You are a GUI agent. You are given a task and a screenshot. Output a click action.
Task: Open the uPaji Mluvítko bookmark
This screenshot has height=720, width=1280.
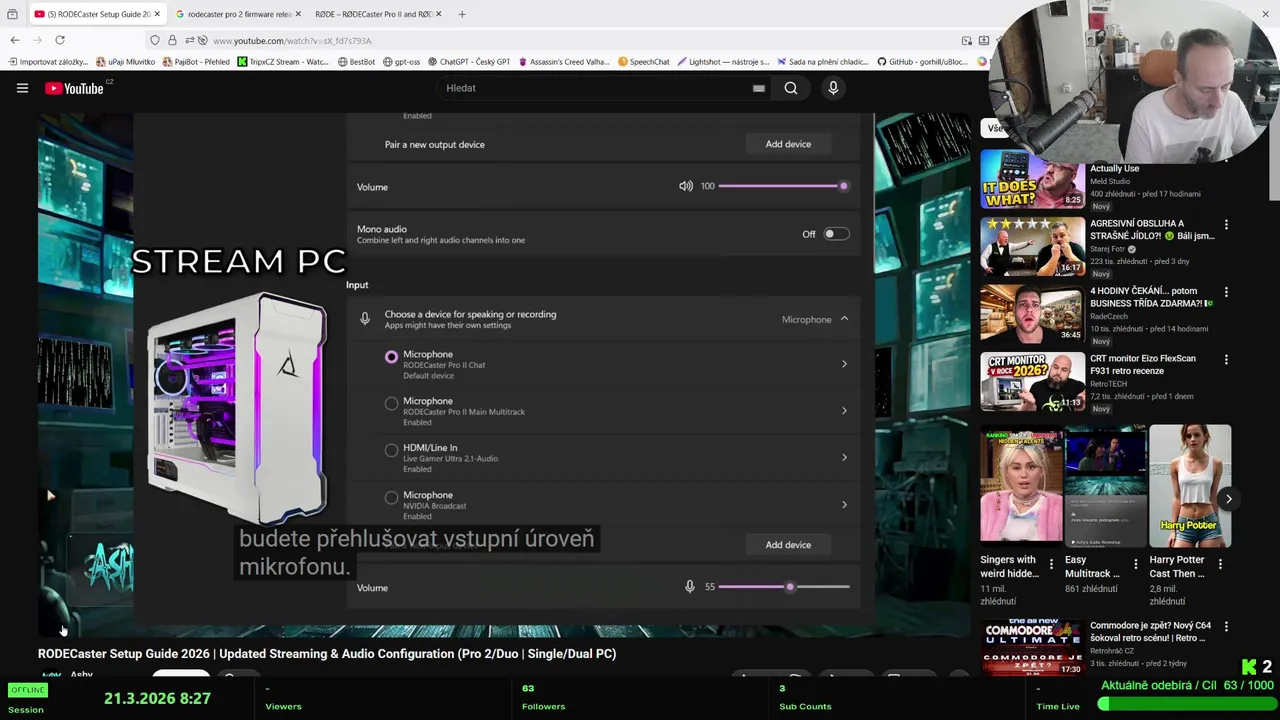click(125, 61)
